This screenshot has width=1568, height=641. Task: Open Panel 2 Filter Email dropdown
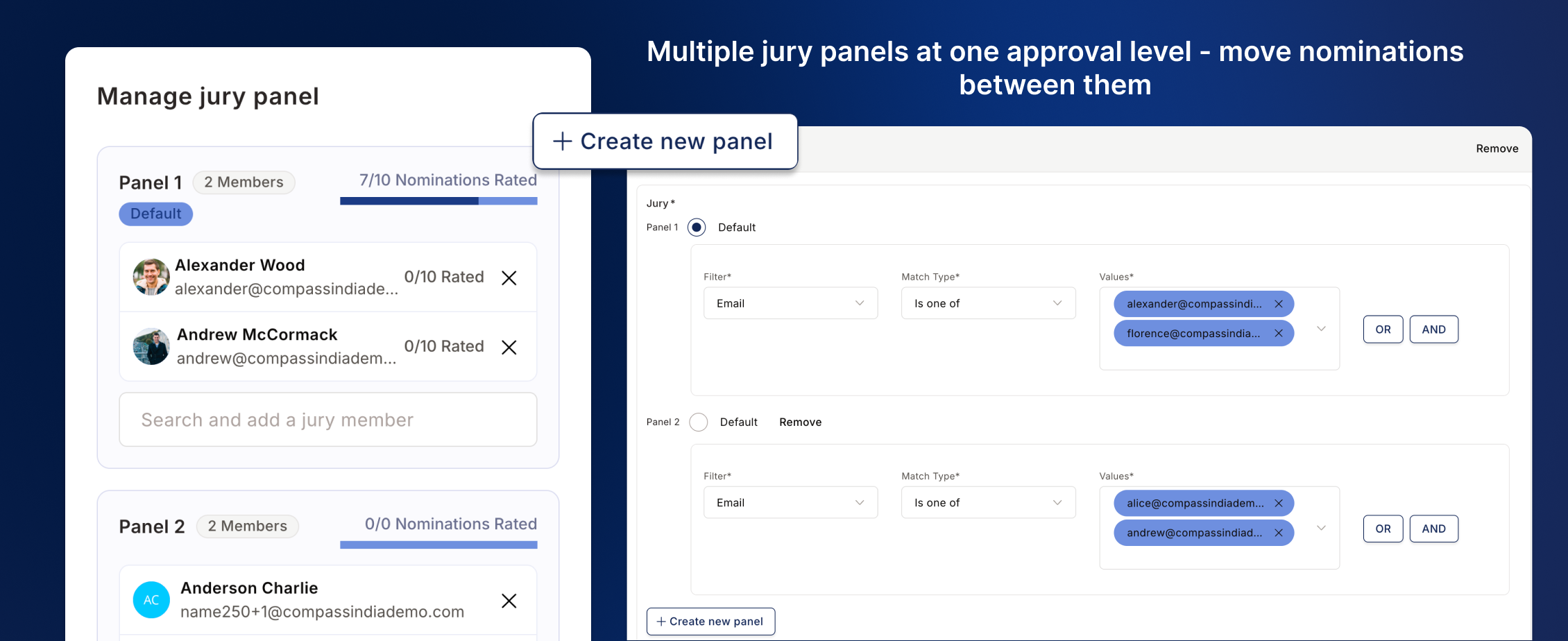[790, 502]
